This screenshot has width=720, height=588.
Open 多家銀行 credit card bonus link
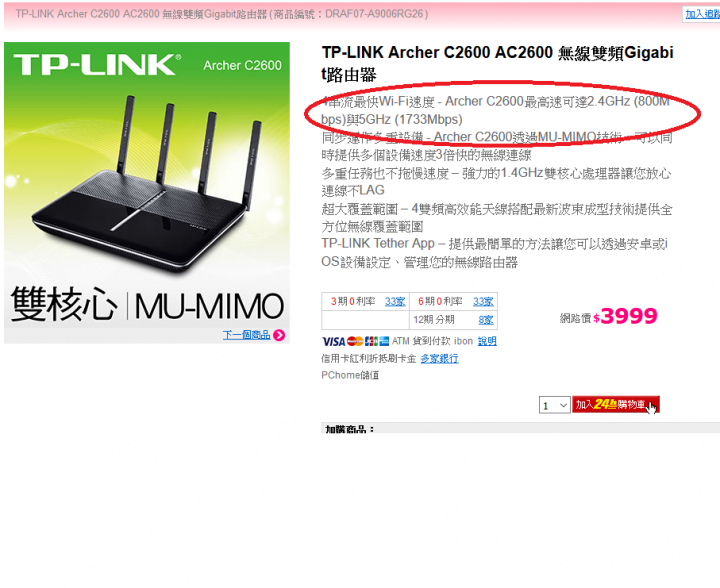click(x=439, y=358)
